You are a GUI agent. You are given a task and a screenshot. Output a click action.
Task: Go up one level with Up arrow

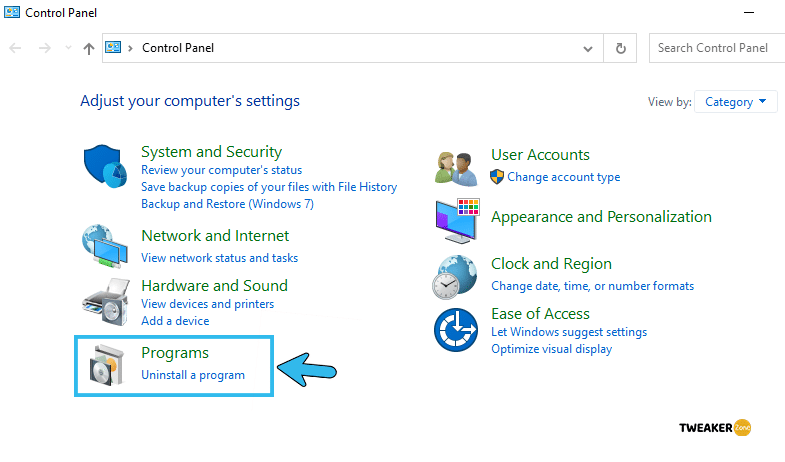point(89,49)
